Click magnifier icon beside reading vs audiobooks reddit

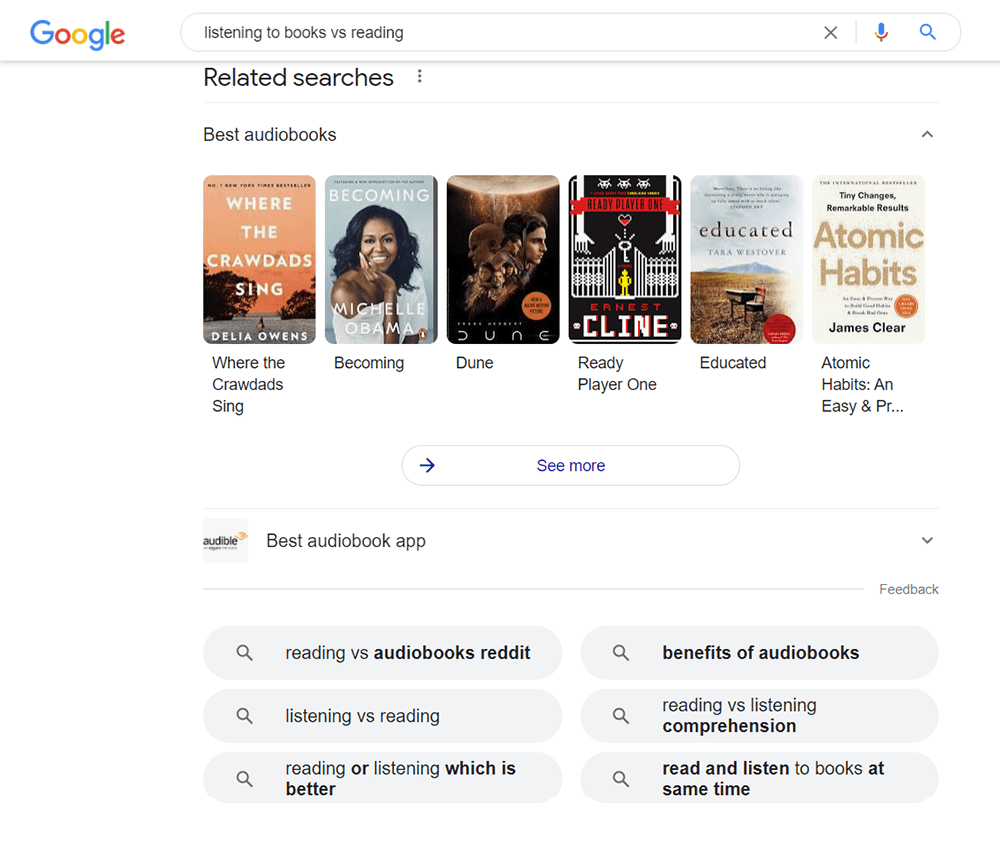[244, 652]
